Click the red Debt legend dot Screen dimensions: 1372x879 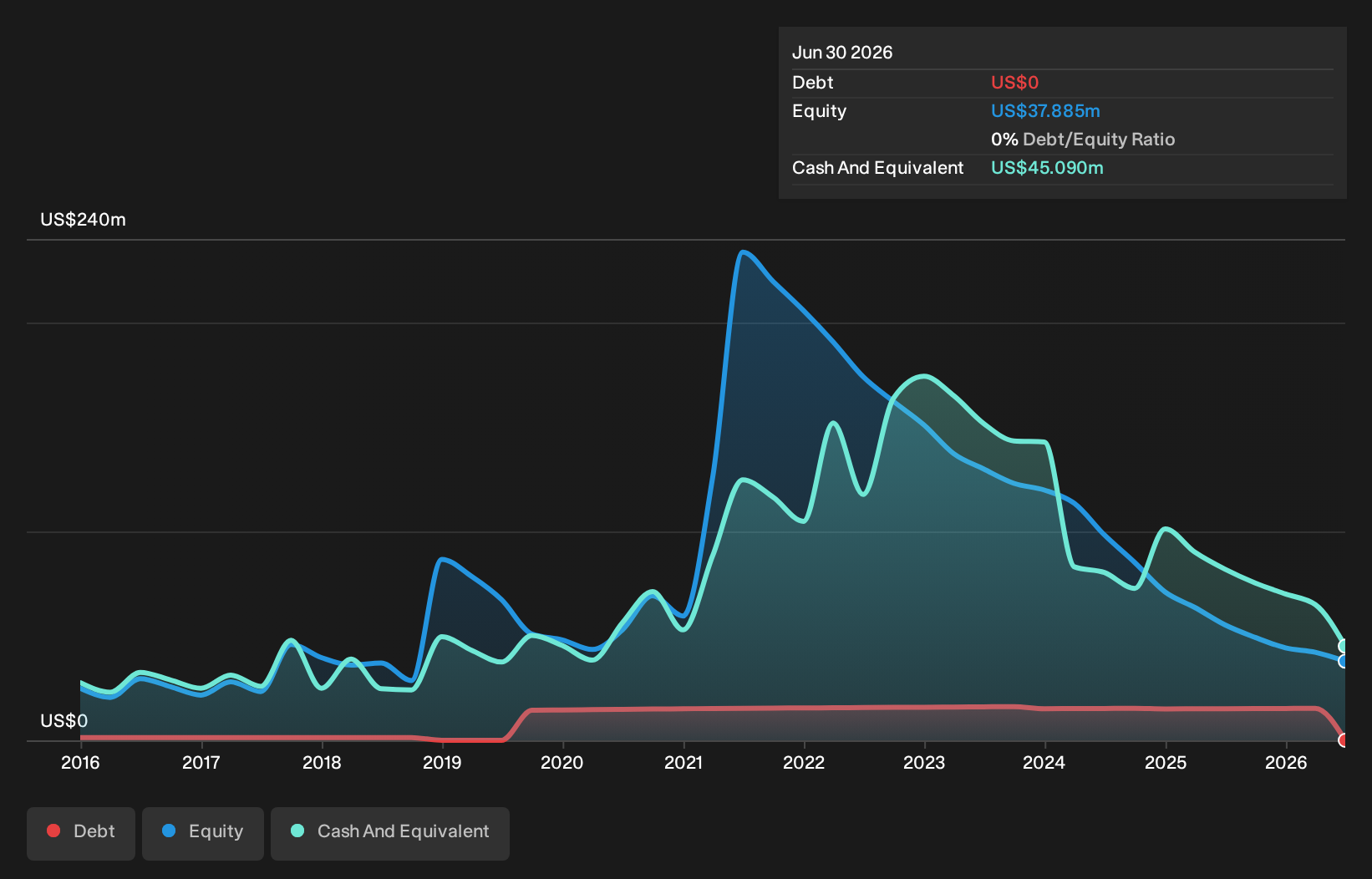[x=53, y=831]
